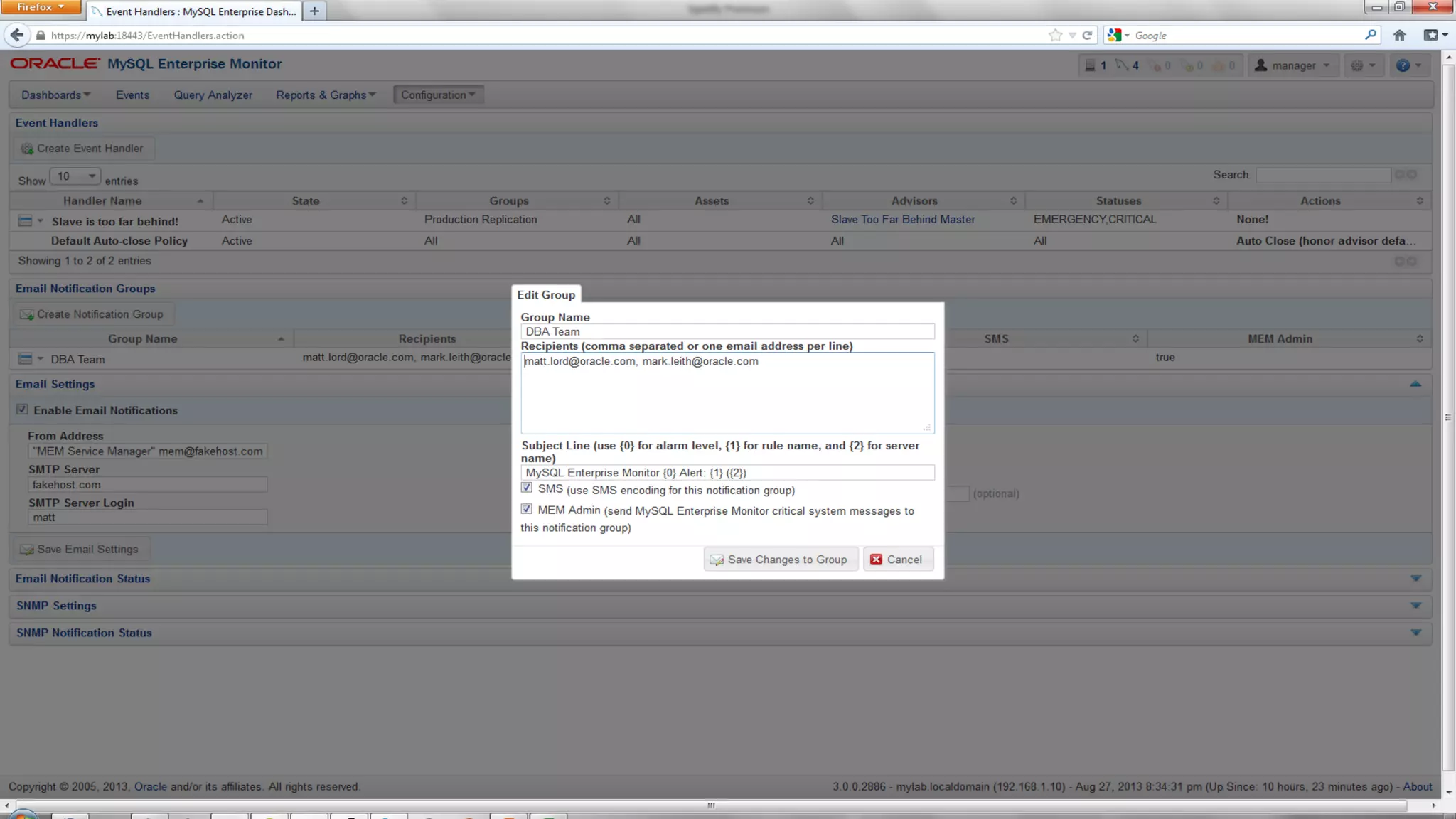
Task: Click the manager user profile icon
Action: point(1260,65)
